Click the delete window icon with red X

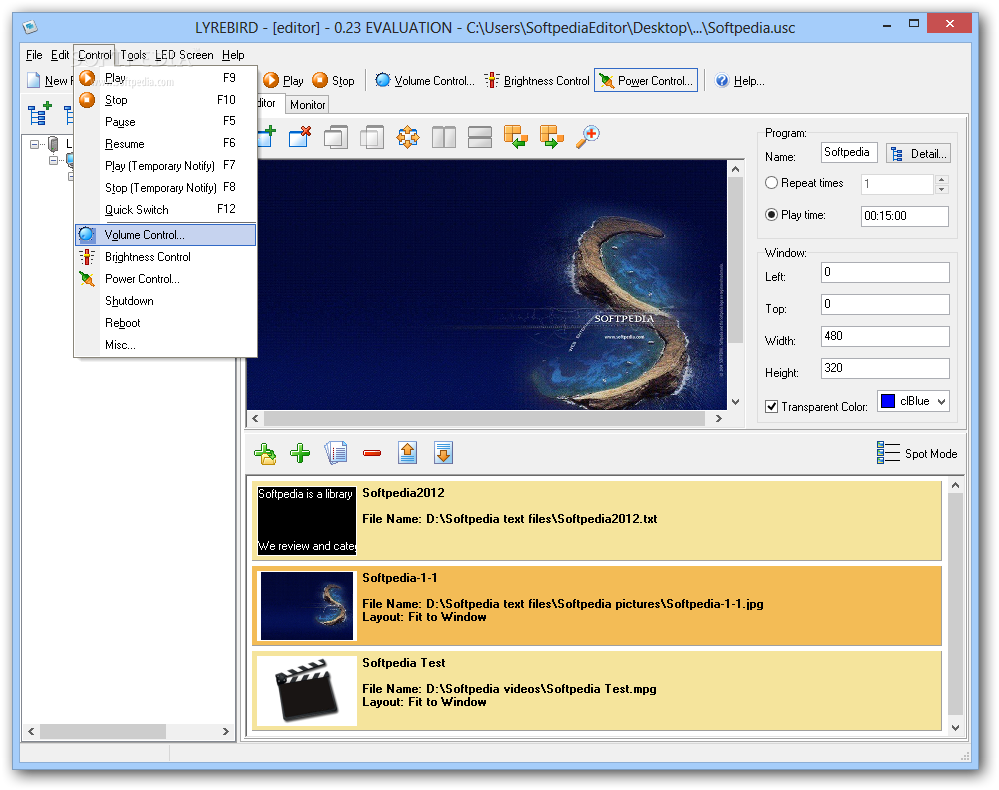coord(299,136)
